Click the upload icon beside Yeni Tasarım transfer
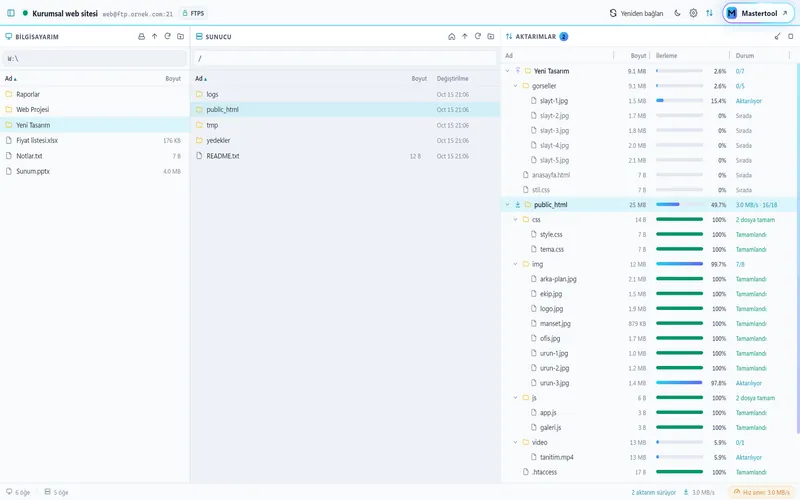Screen dimensions: 800x500 tap(518, 71)
